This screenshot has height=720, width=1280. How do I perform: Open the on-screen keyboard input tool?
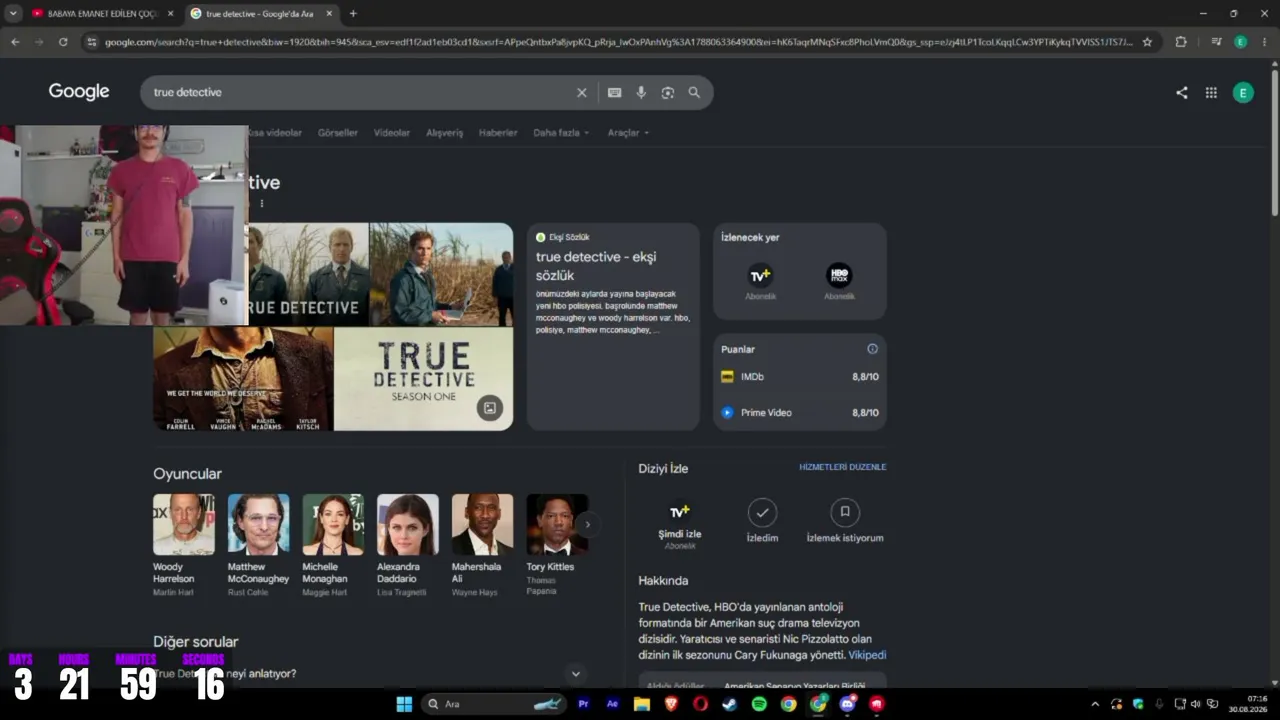point(614,93)
